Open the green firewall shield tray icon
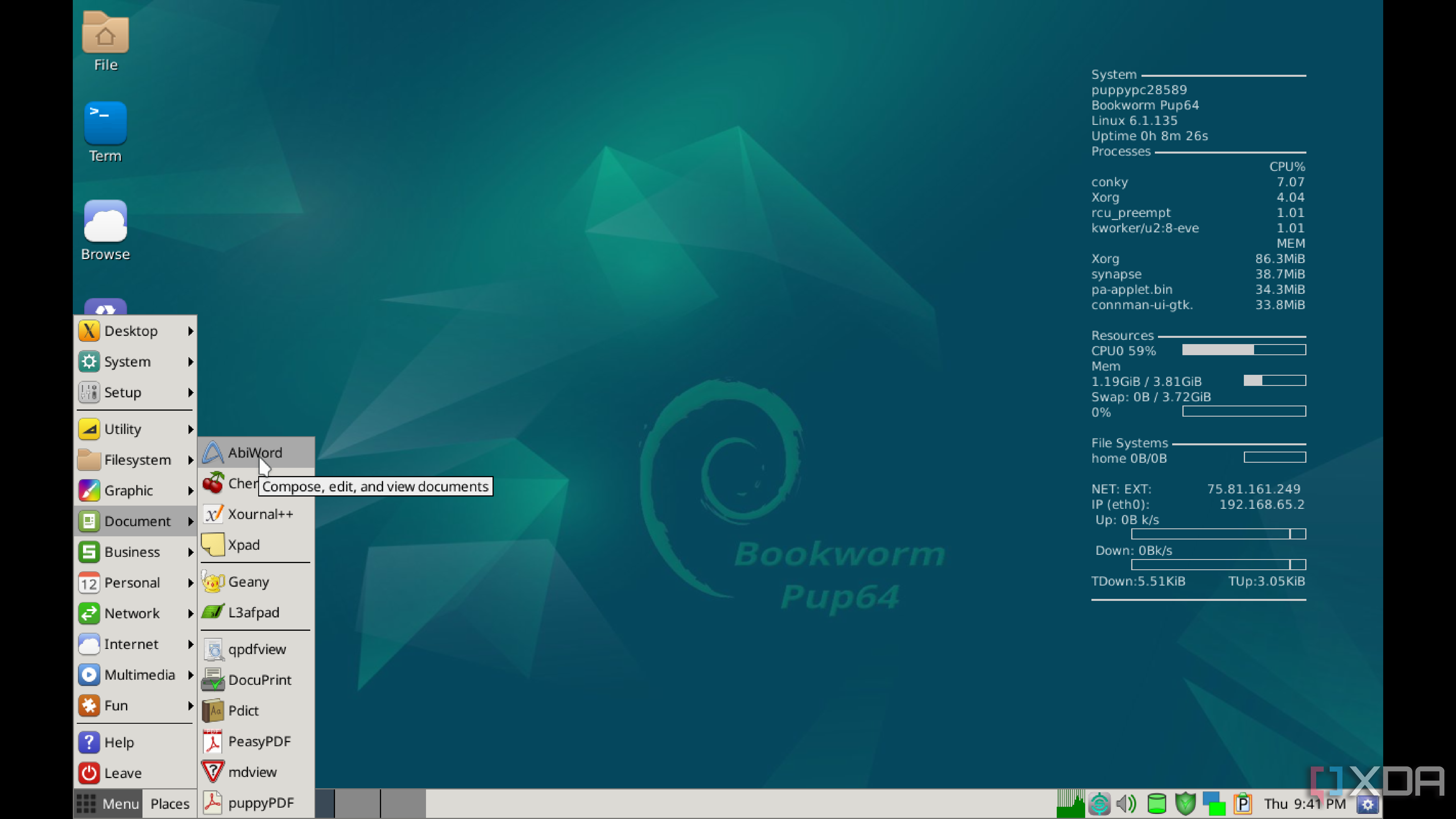Image resolution: width=1456 pixels, height=819 pixels. click(1185, 803)
